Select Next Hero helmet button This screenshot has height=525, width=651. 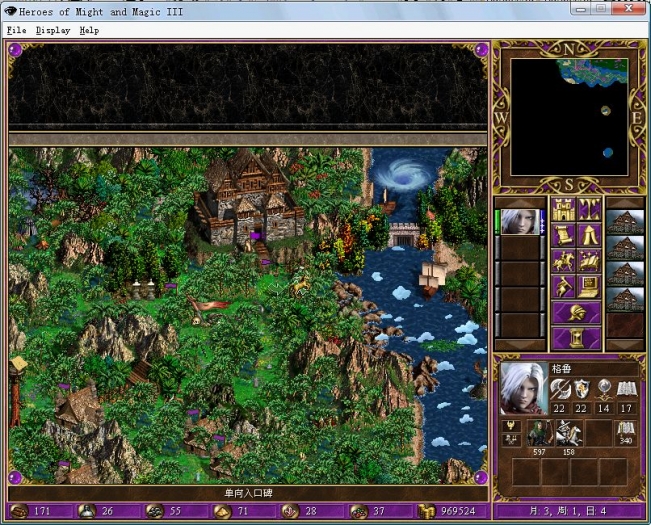(576, 313)
